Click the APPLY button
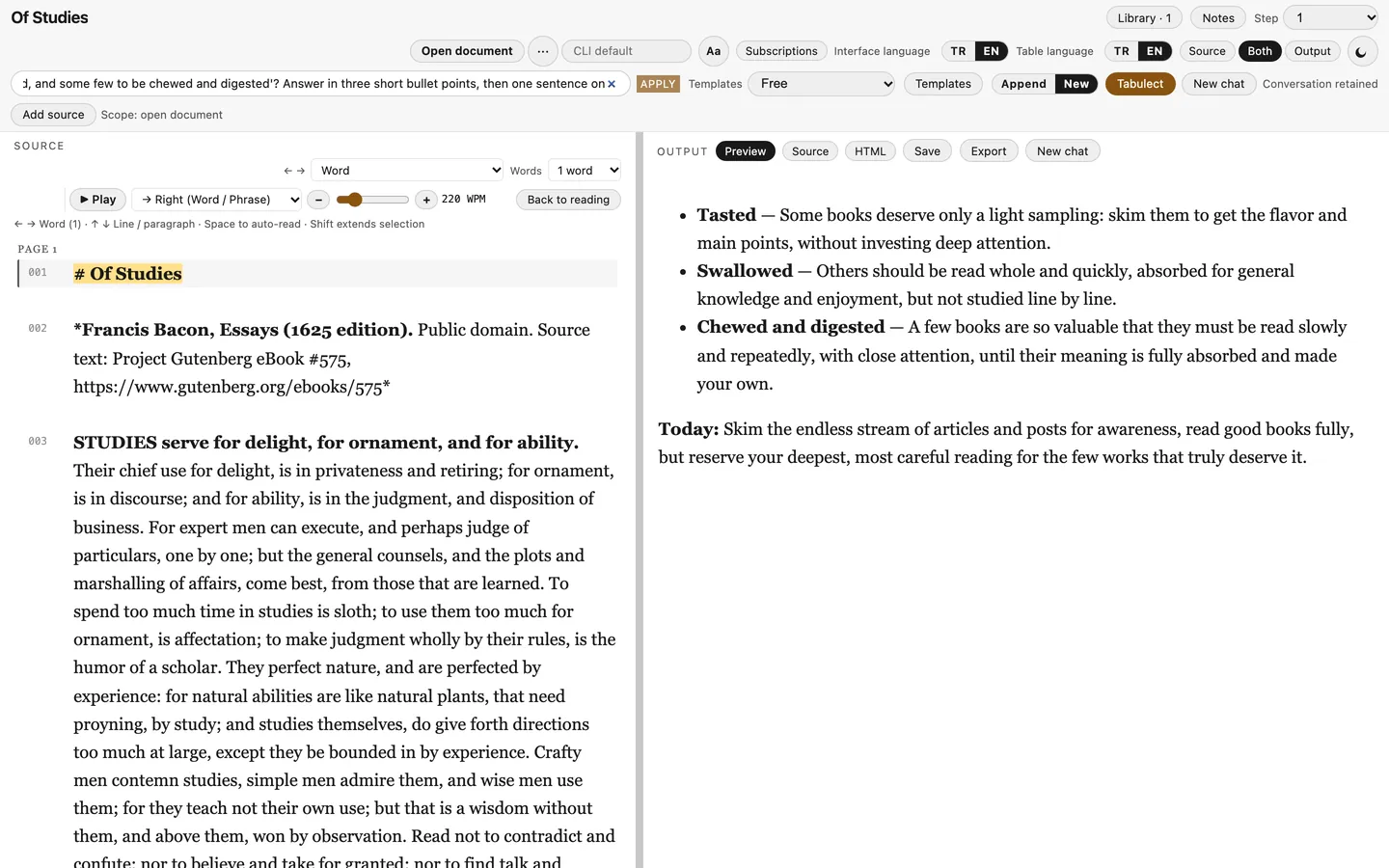Screen dimensions: 1389x868 658,84
